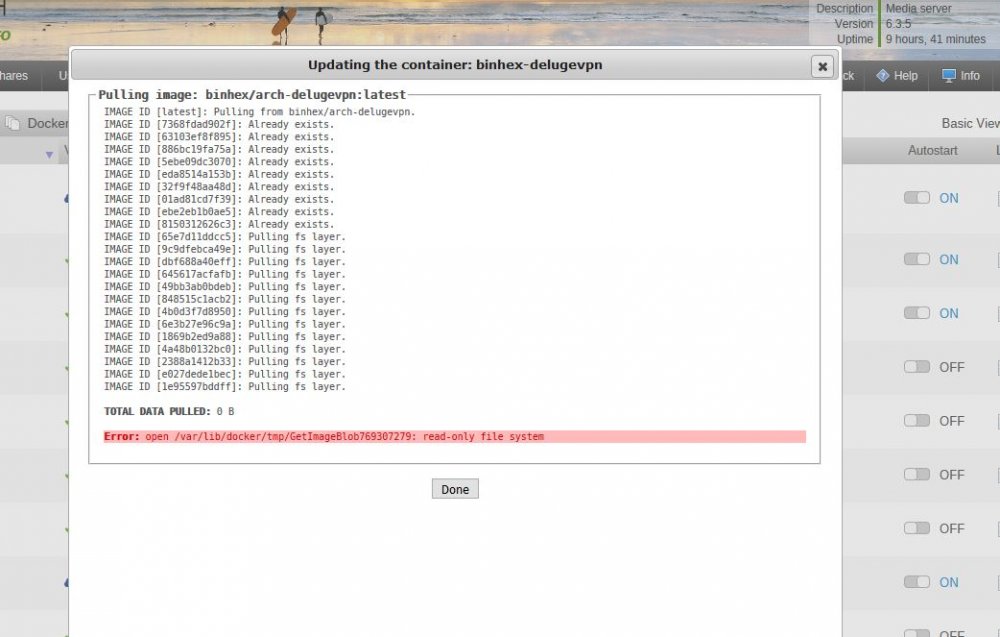Screen dimensions: 1000x637
Task: Click the log line 'Pulling from binhex/arch-delugevpn'
Action: click(260, 112)
